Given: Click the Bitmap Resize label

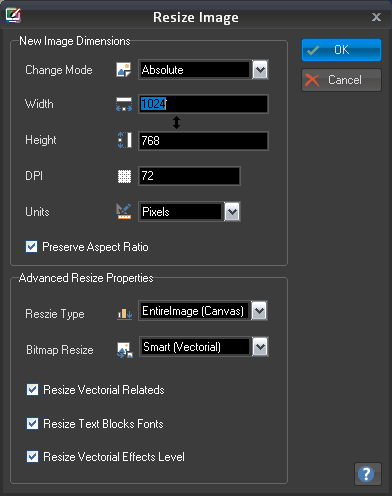Looking at the screenshot, I should click(x=60, y=350).
